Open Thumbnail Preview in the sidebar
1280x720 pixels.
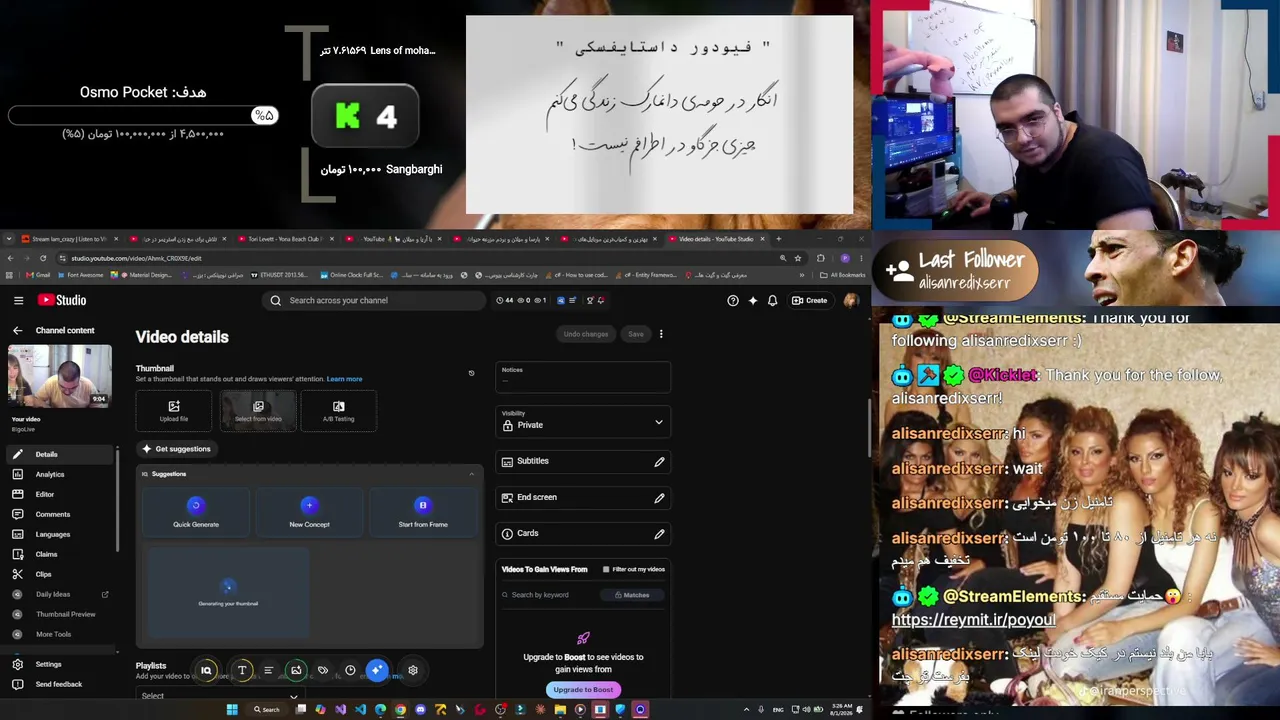[x=61, y=614]
